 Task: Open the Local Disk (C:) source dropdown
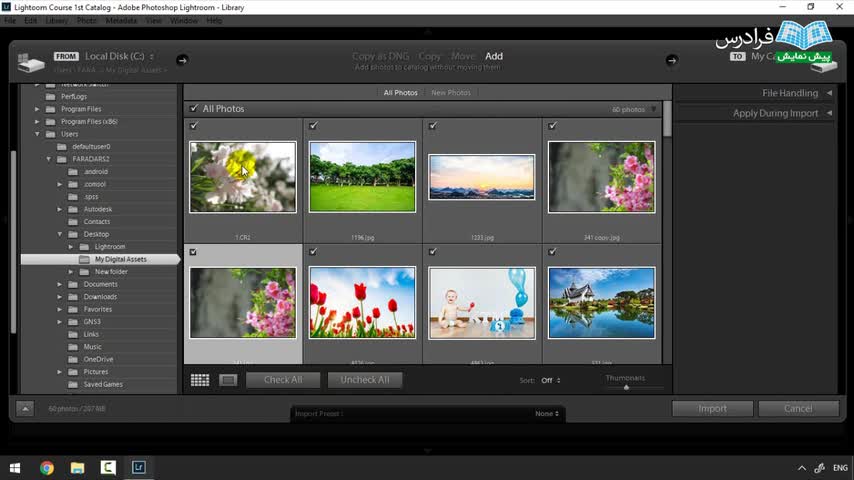[120, 56]
